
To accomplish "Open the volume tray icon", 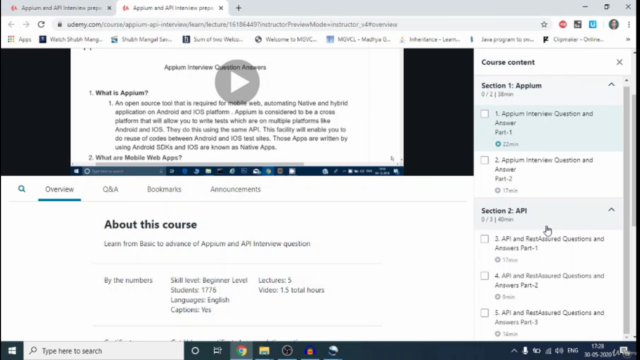I will click(x=559, y=351).
